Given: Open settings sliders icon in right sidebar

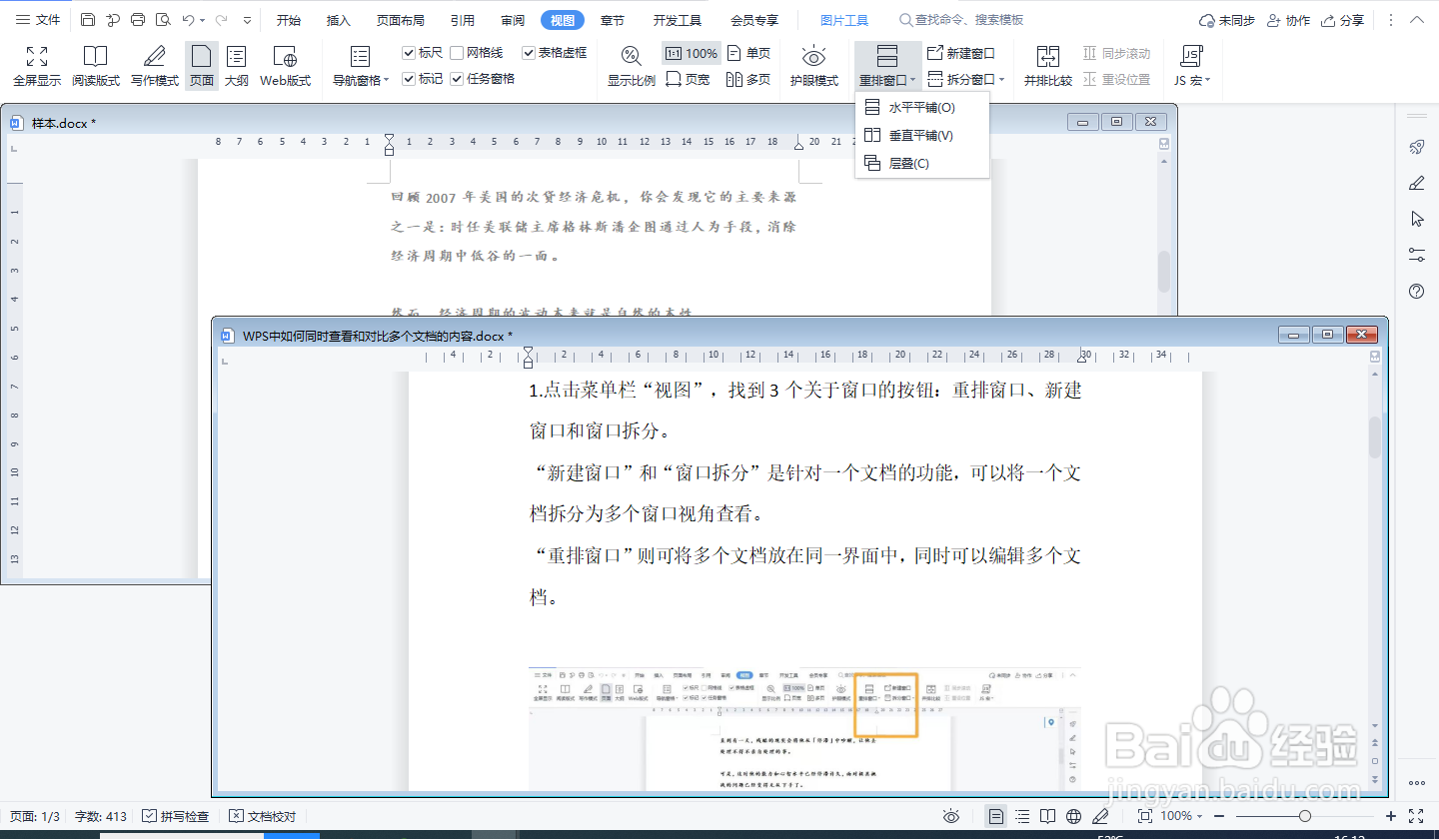Looking at the screenshot, I should click(1416, 255).
